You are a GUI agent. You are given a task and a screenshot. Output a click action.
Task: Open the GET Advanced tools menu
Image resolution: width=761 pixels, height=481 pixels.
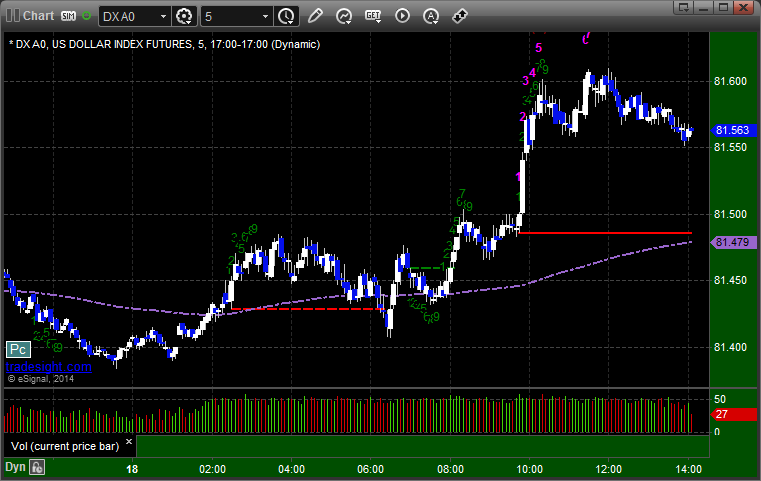[x=373, y=17]
